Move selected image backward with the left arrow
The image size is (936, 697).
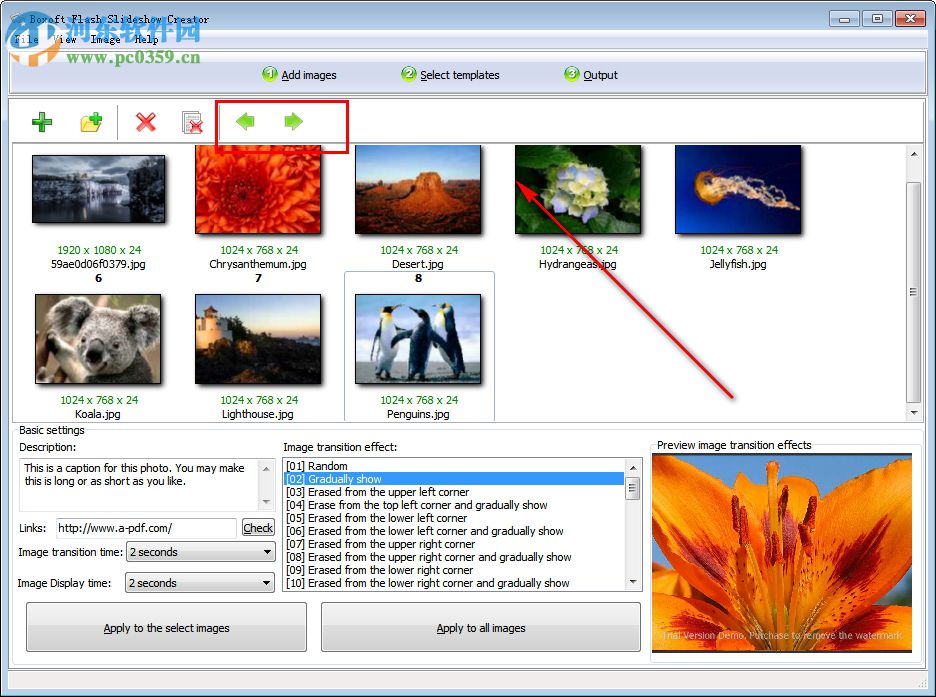coord(245,120)
